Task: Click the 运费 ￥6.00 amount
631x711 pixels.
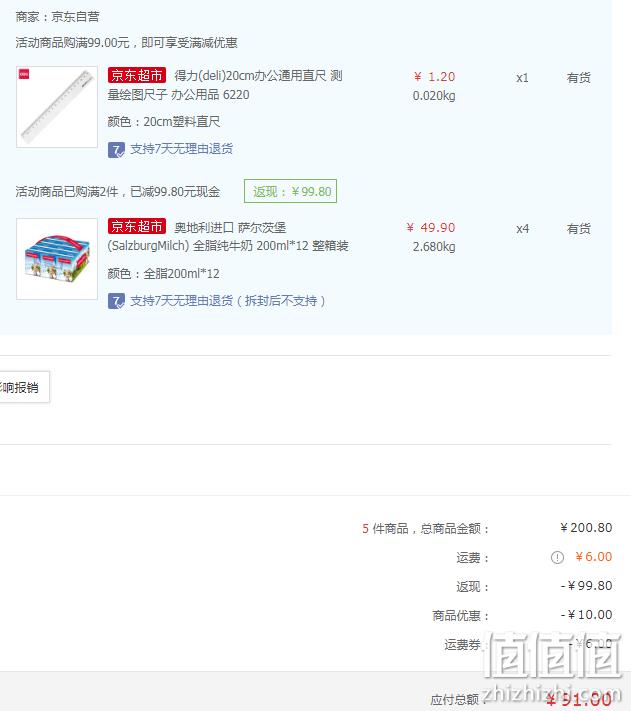Action: [593, 557]
